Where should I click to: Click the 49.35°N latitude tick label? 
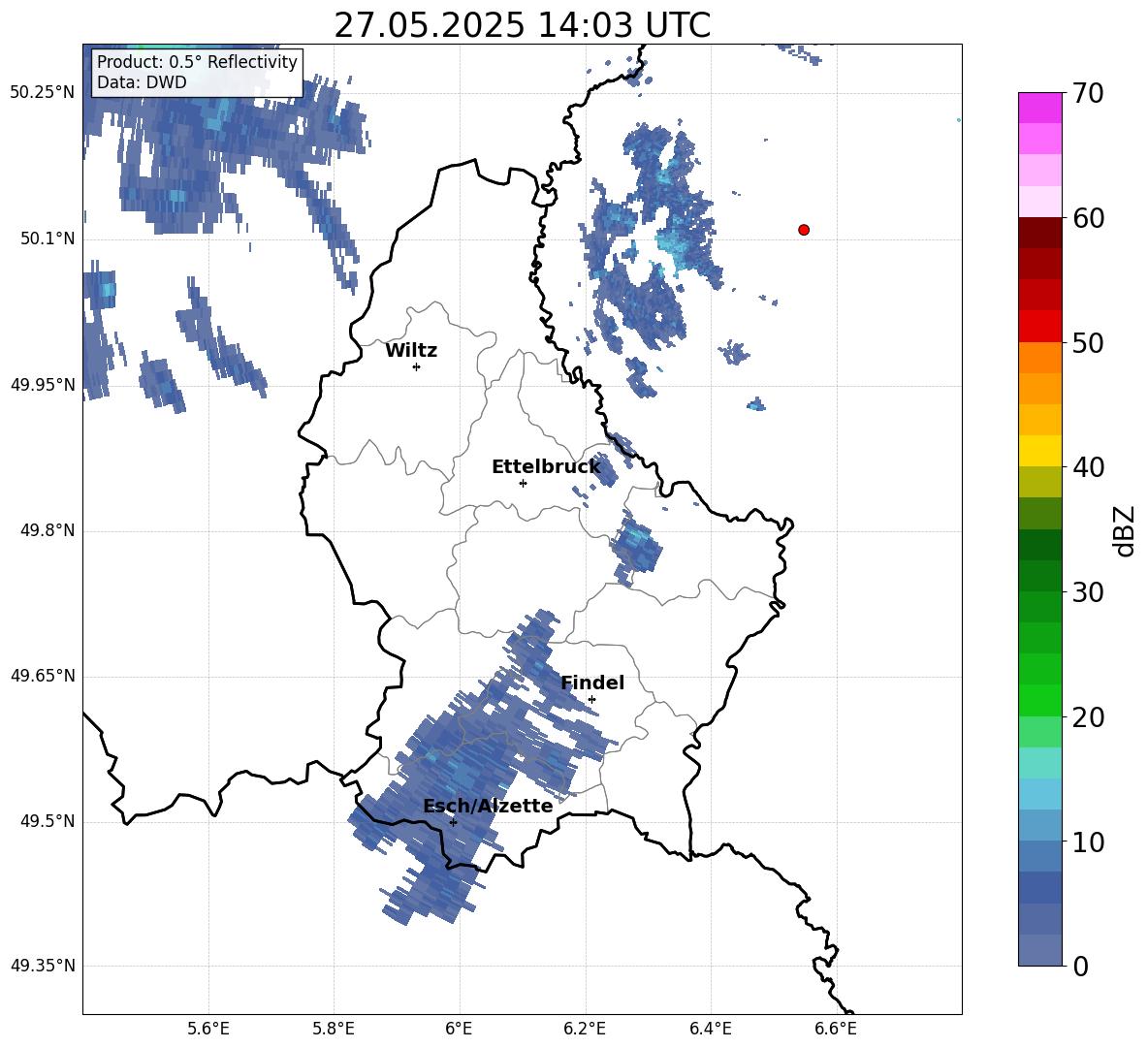43,966
